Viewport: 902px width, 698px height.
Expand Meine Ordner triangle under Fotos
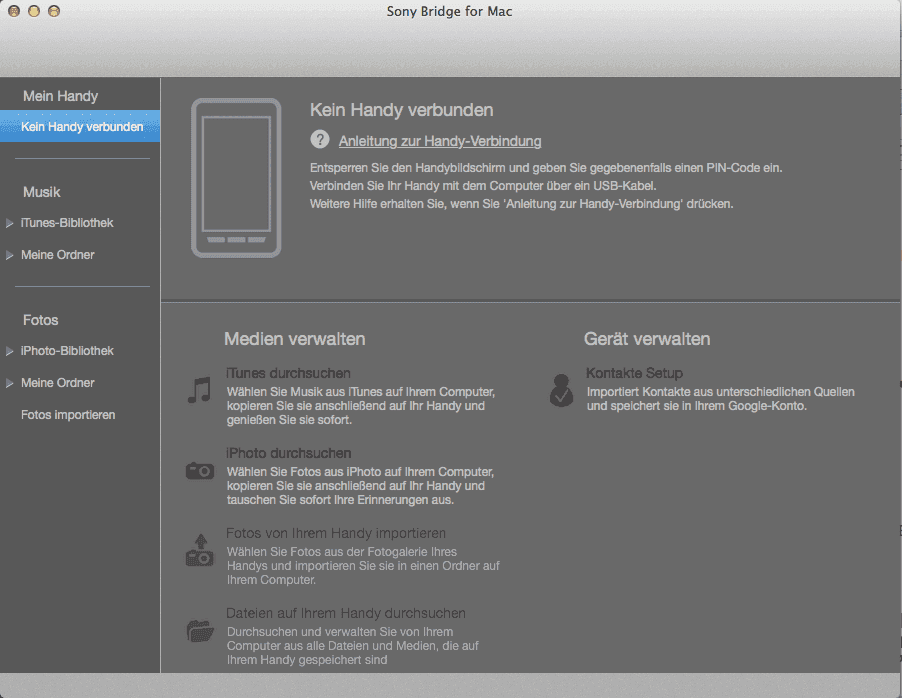click(9, 383)
